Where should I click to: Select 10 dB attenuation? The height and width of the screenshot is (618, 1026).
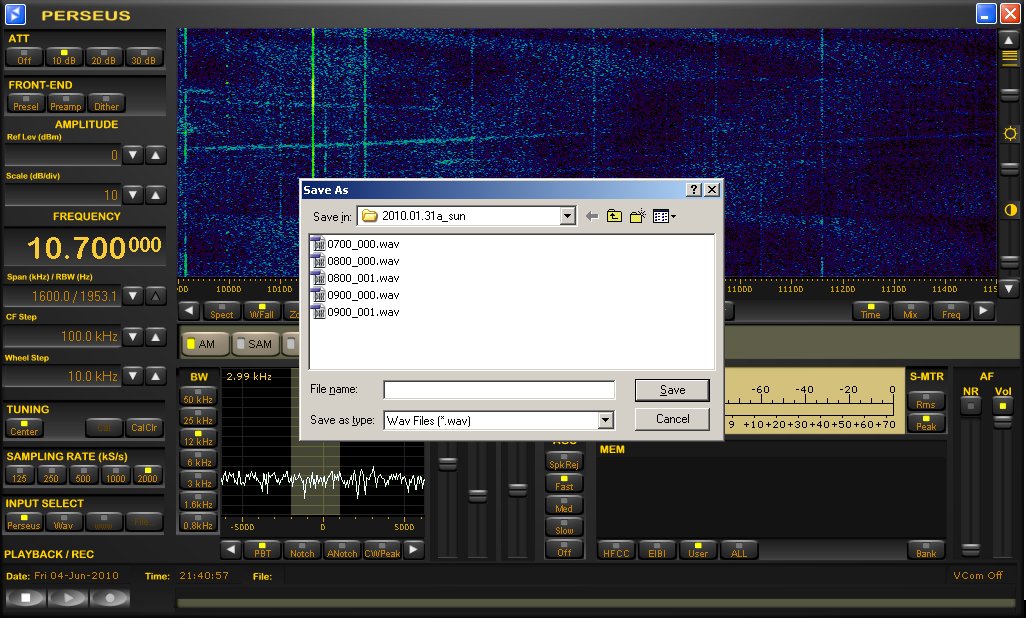[64, 58]
